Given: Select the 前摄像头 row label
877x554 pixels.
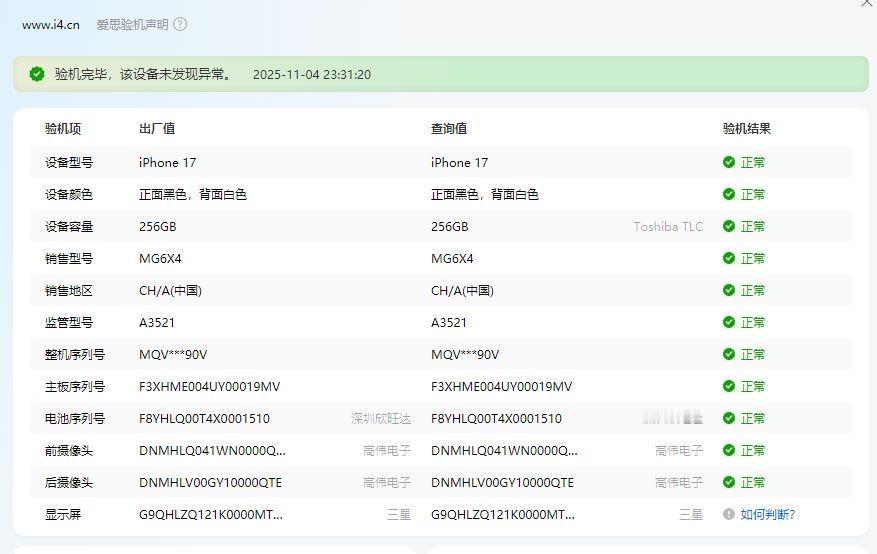Looking at the screenshot, I should click(69, 451).
